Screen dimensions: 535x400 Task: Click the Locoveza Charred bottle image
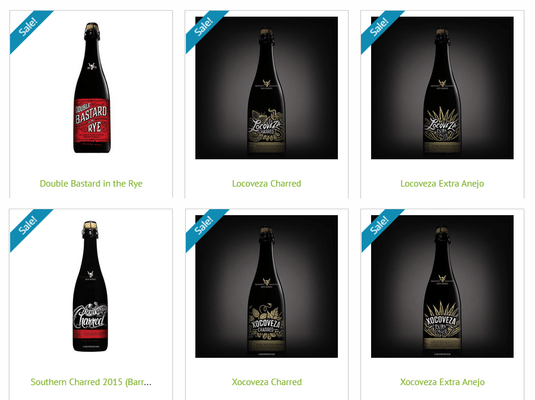pyautogui.click(x=266, y=88)
